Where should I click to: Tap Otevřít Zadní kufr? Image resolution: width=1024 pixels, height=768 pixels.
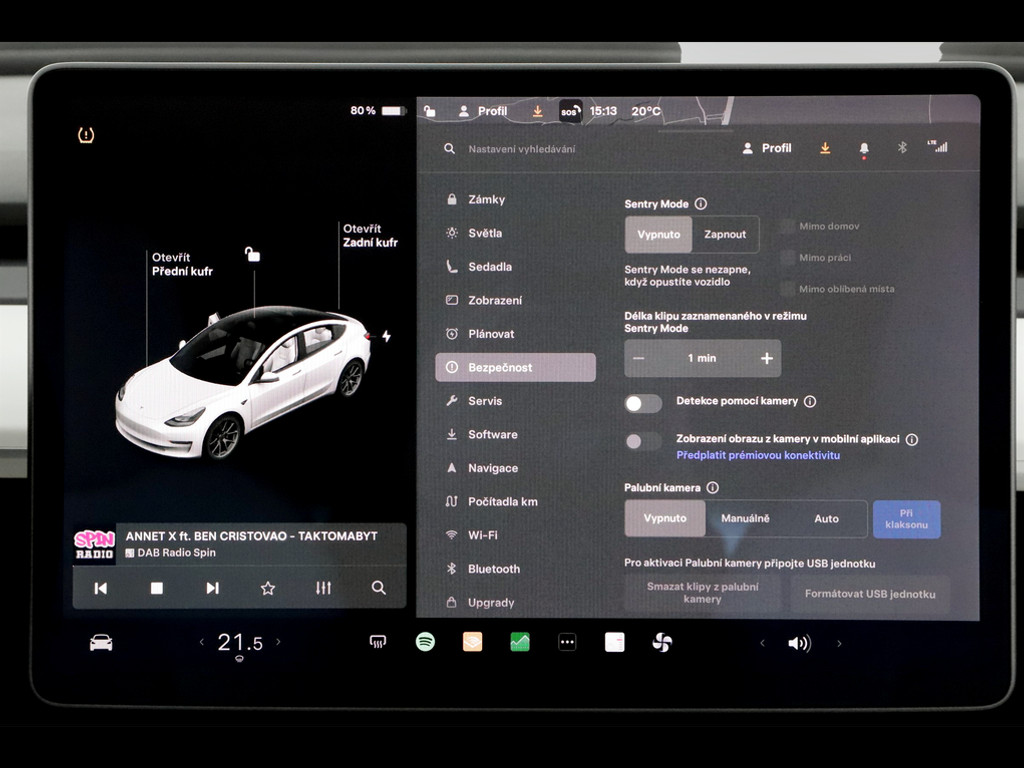tap(370, 236)
